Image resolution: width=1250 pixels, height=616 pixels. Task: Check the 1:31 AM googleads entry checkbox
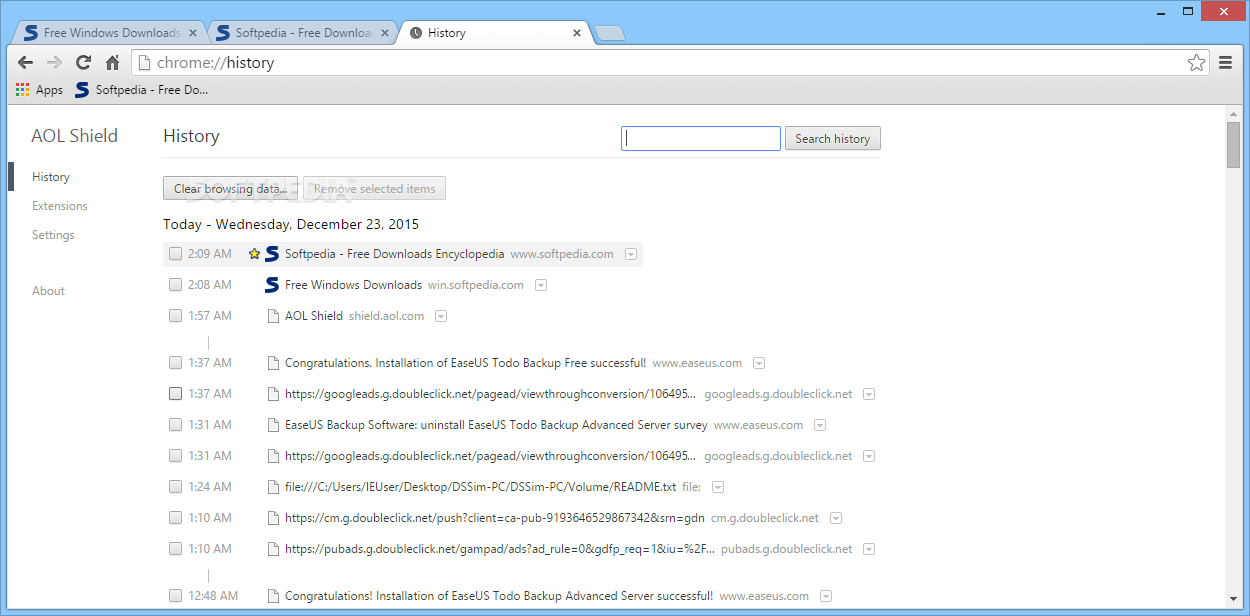point(176,456)
